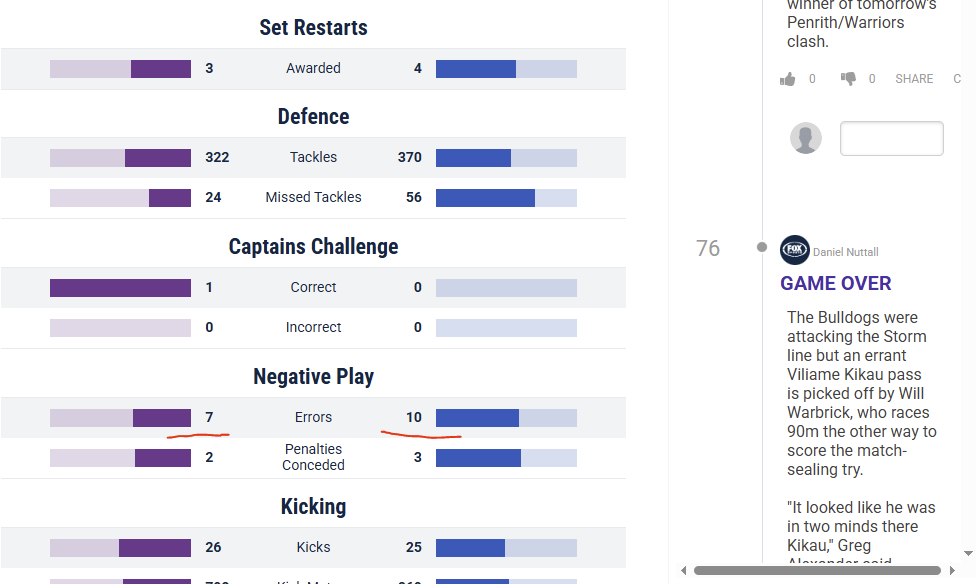Click SHARE under the comment
The width and height of the screenshot is (976, 584).
(x=914, y=79)
